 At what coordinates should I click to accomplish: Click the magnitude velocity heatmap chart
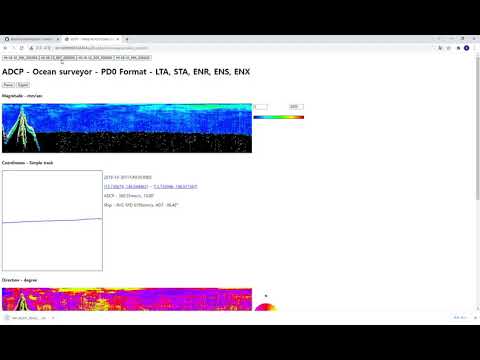tap(127, 128)
